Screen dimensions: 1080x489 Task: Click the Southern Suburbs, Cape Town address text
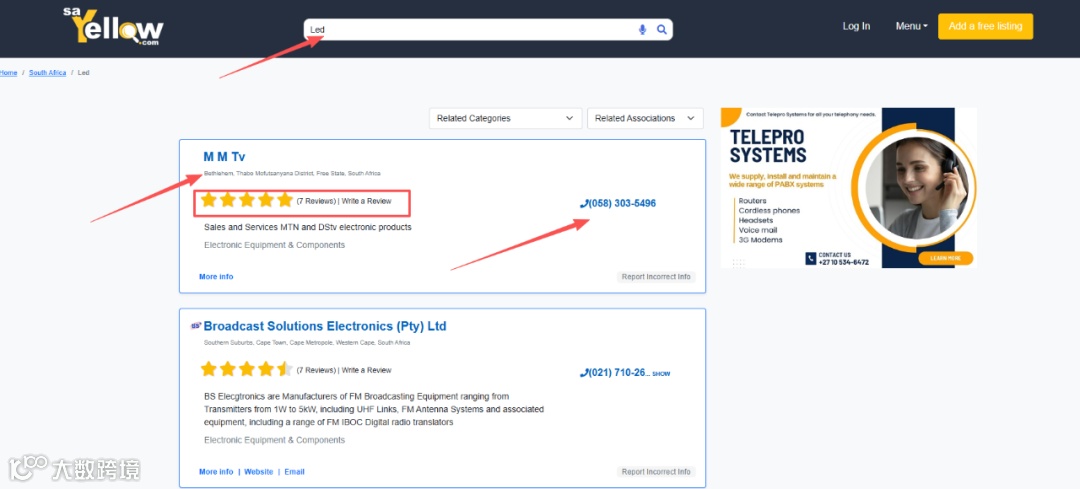pyautogui.click(x=307, y=342)
